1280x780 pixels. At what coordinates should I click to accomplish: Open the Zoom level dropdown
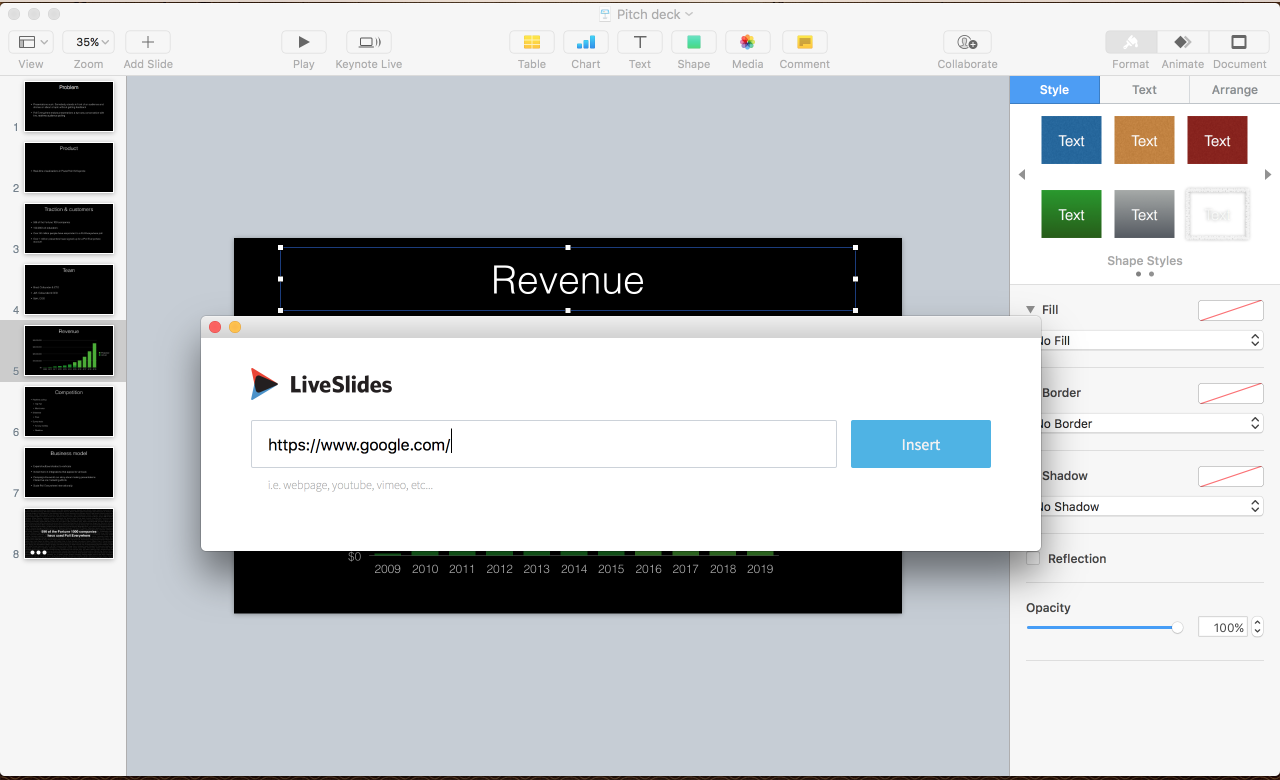pyautogui.click(x=88, y=41)
